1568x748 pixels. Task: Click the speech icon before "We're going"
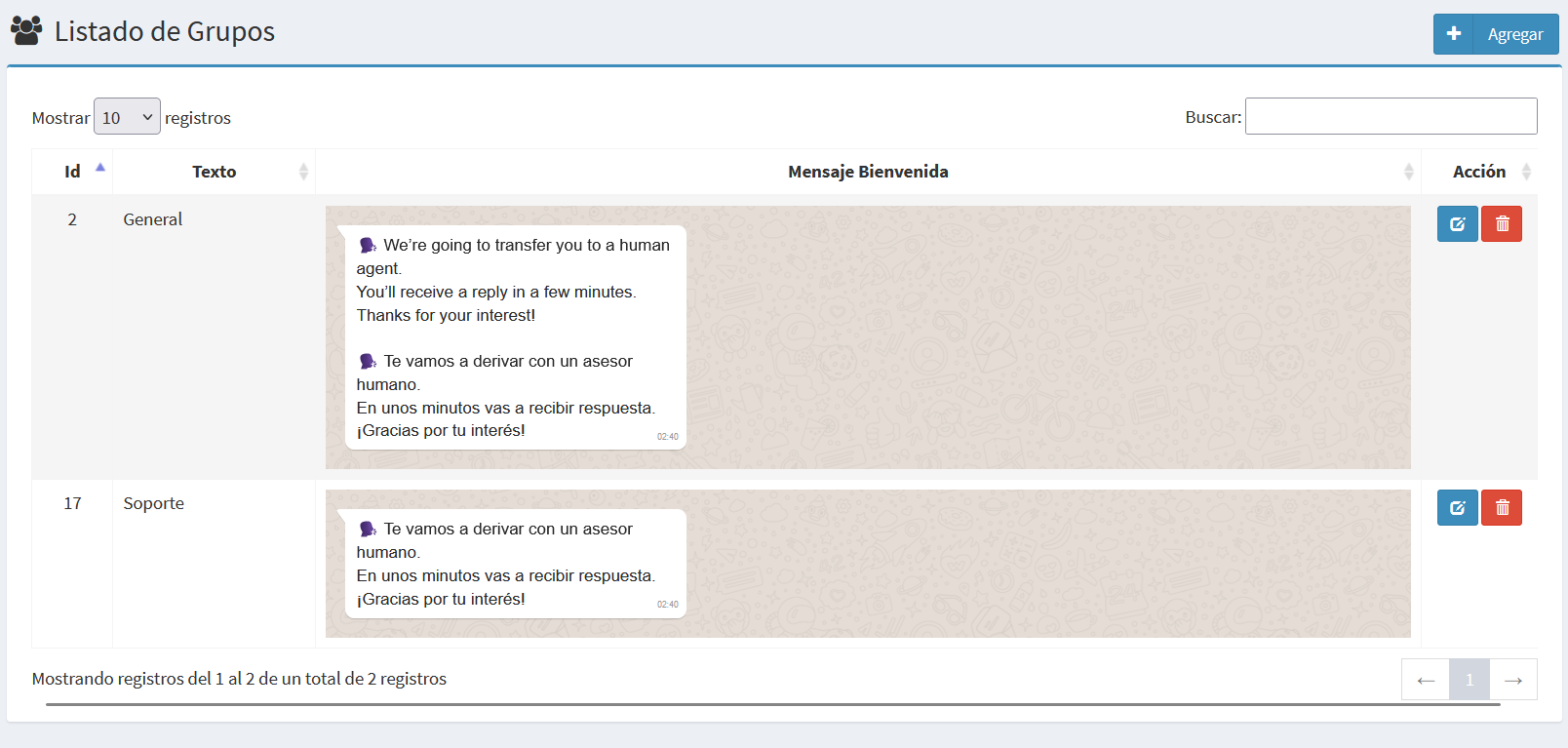(368, 245)
